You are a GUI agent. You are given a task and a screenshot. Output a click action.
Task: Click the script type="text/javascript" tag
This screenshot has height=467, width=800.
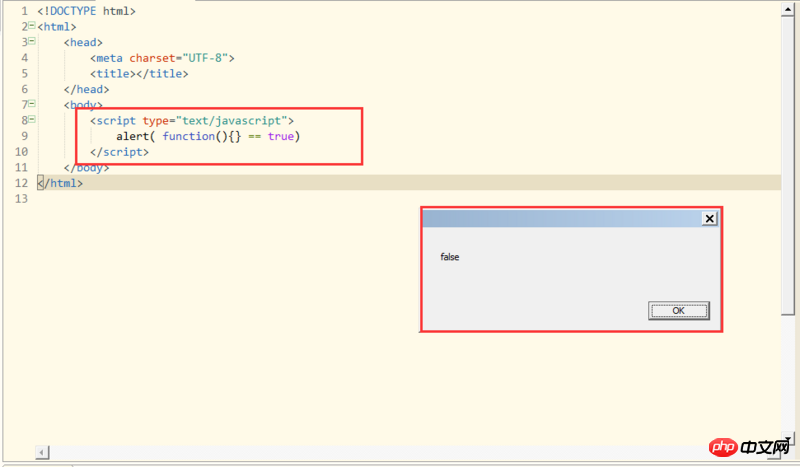[x=192, y=121]
